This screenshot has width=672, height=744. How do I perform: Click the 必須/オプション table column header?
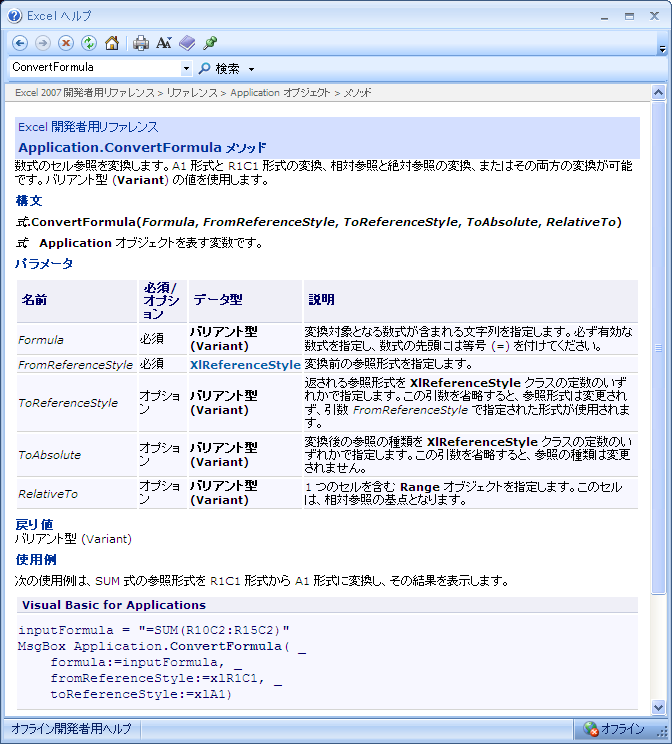163,301
